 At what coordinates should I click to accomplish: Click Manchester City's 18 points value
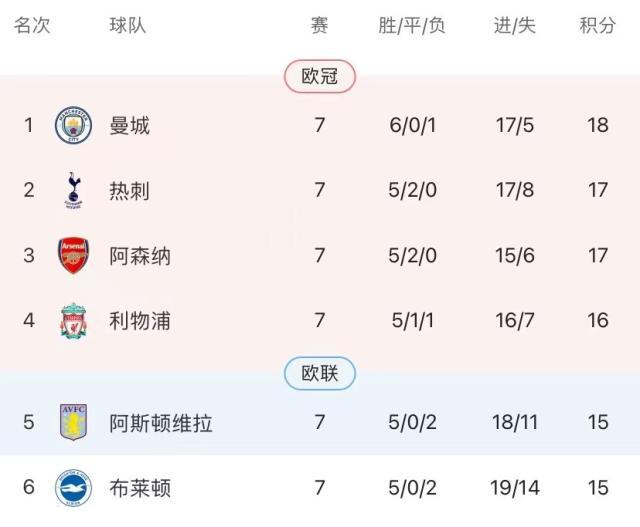coord(598,125)
